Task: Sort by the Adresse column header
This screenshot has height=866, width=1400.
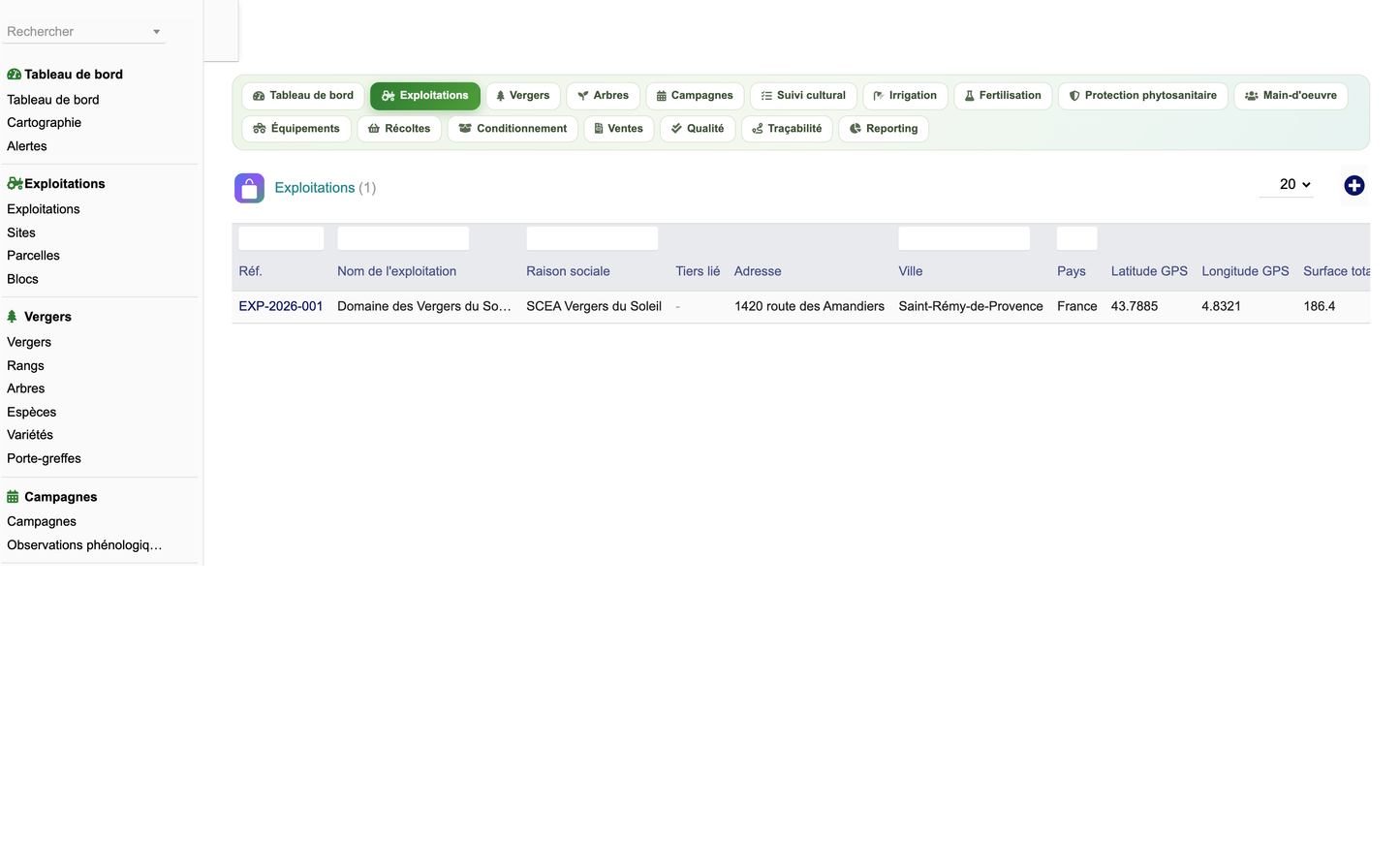Action: tap(758, 271)
